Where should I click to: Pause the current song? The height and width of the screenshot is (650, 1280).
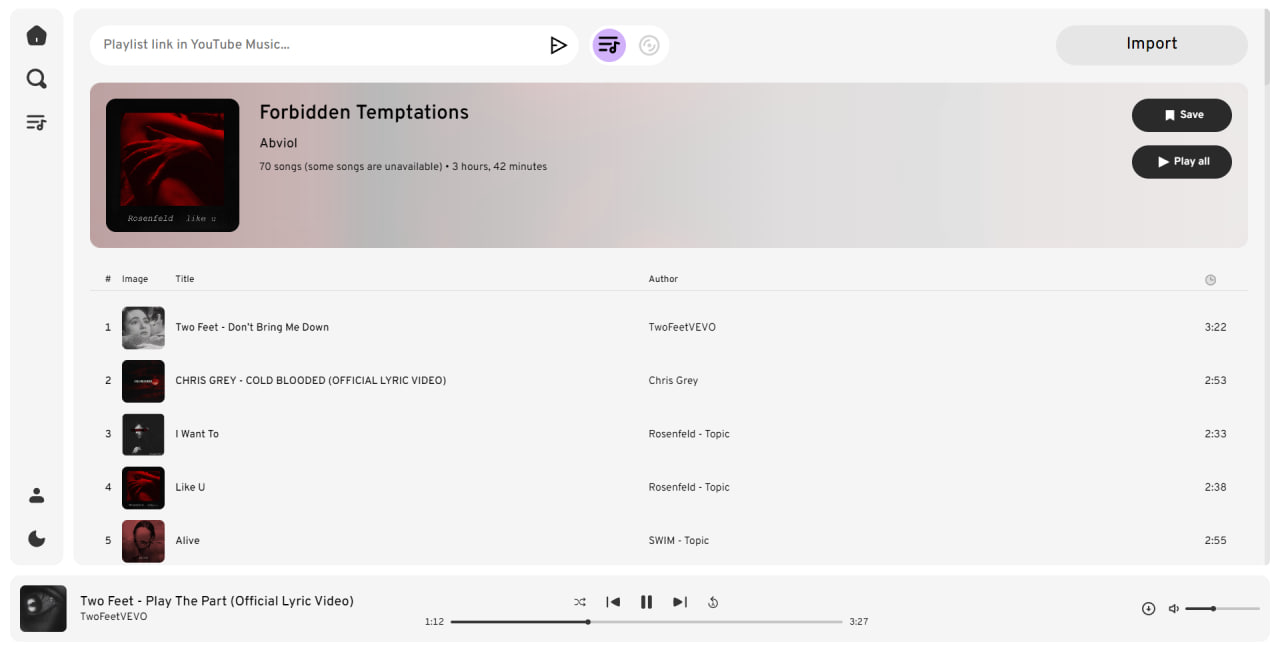[x=646, y=602]
